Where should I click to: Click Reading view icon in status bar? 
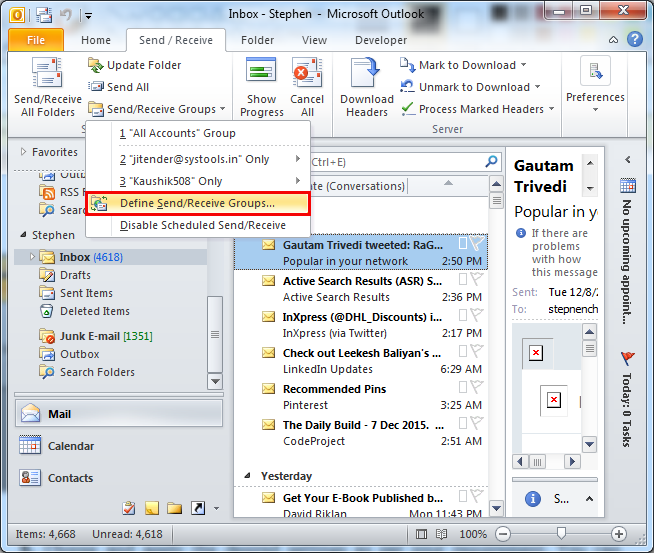(441, 534)
